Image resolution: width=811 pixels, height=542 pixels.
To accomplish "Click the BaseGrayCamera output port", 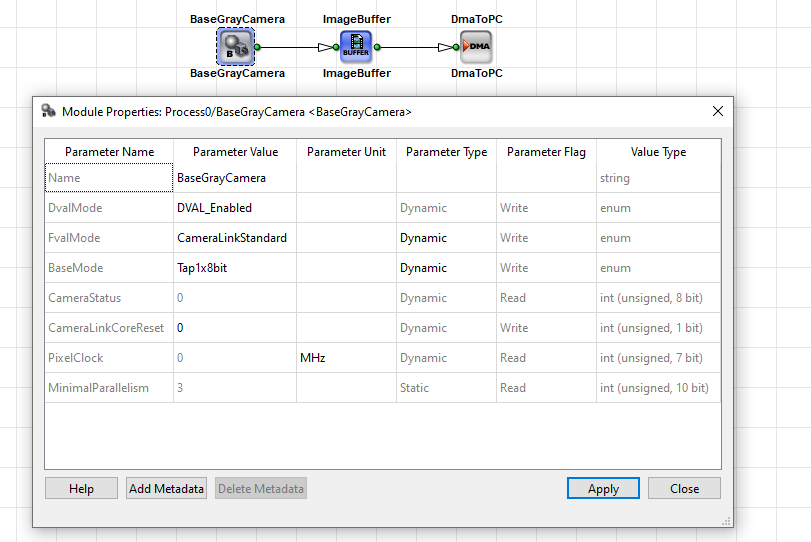I will [x=257, y=47].
